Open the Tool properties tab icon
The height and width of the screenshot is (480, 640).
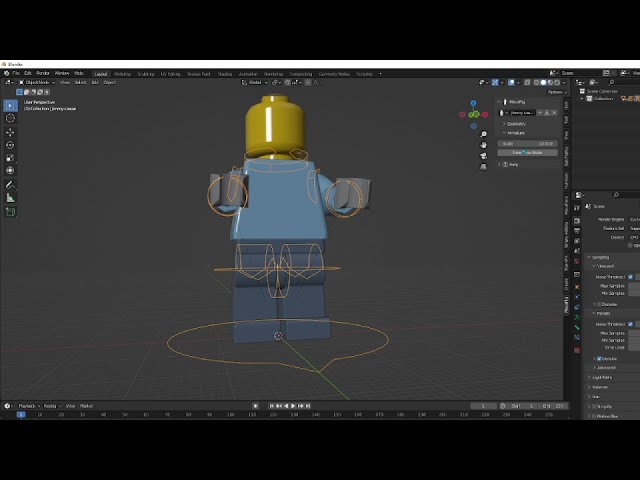click(577, 208)
